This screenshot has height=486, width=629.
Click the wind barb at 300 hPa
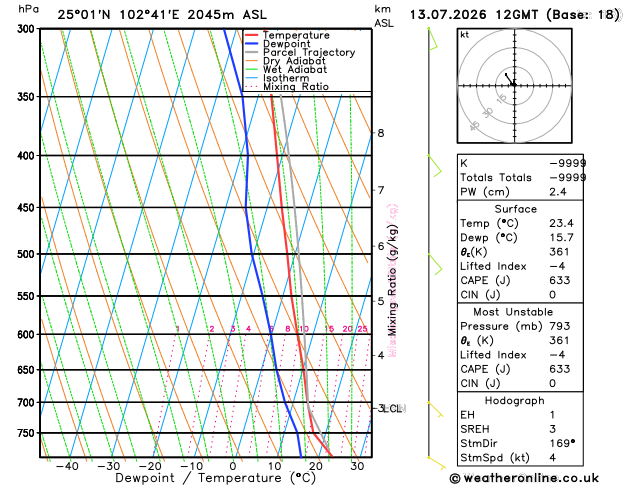coord(433,39)
